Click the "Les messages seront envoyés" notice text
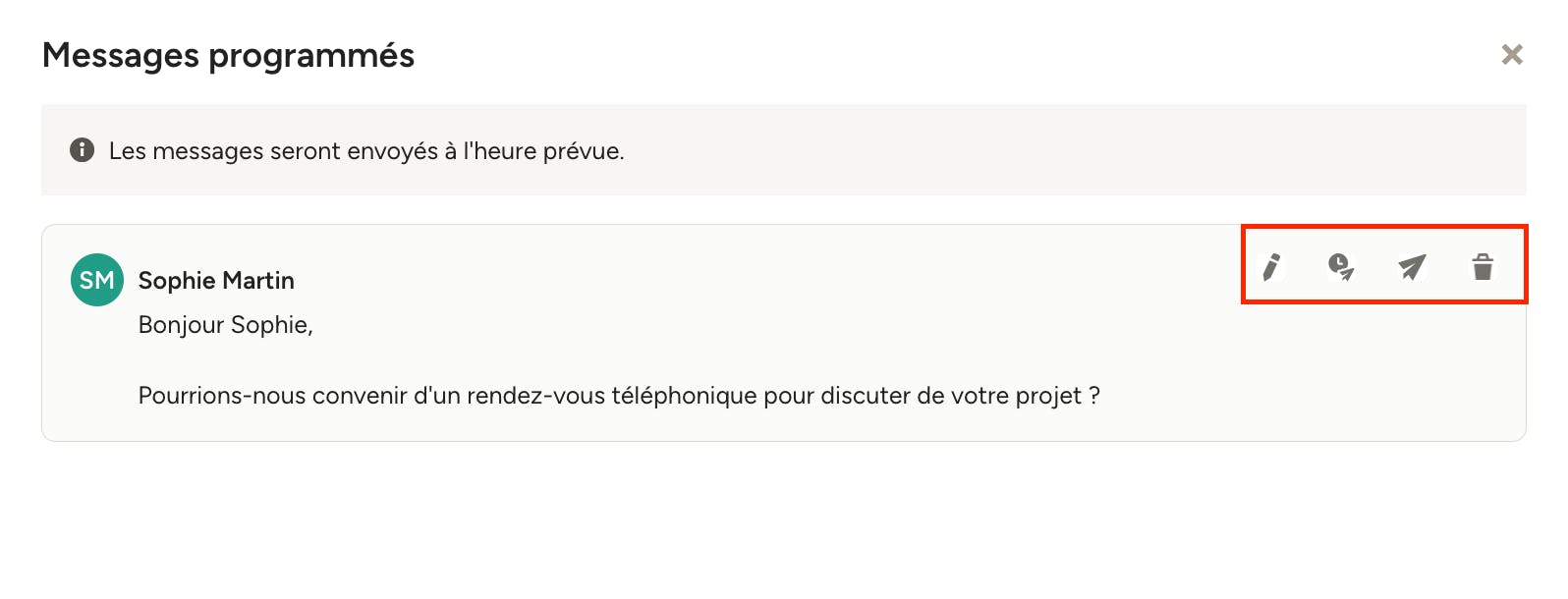 [x=366, y=151]
